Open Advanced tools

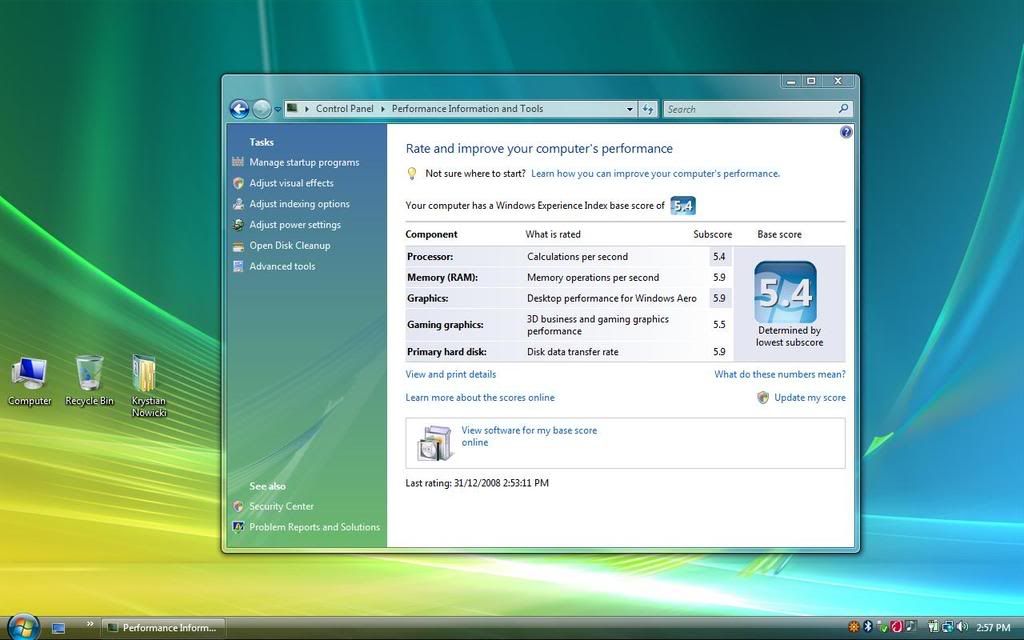point(282,266)
